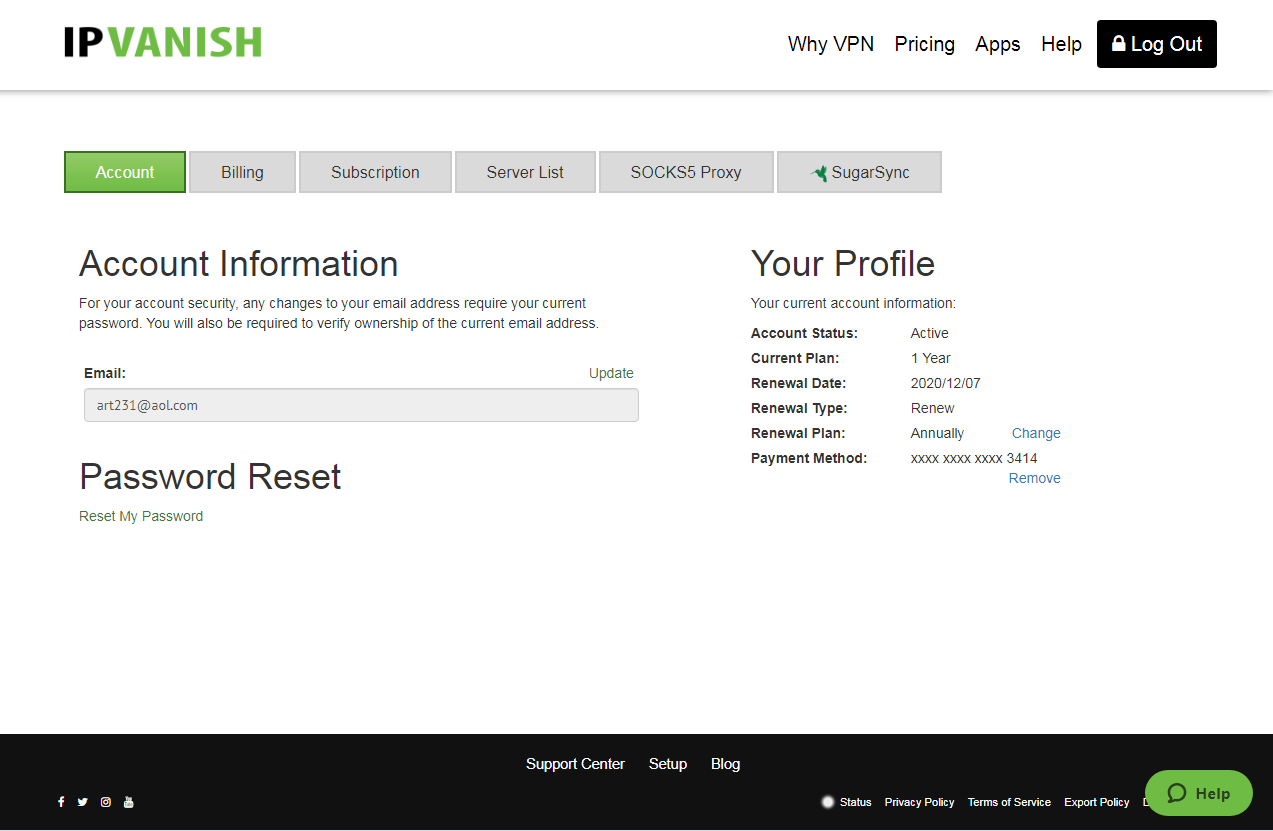Open the Twitter social icon
The height and width of the screenshot is (831, 1273).
83,802
